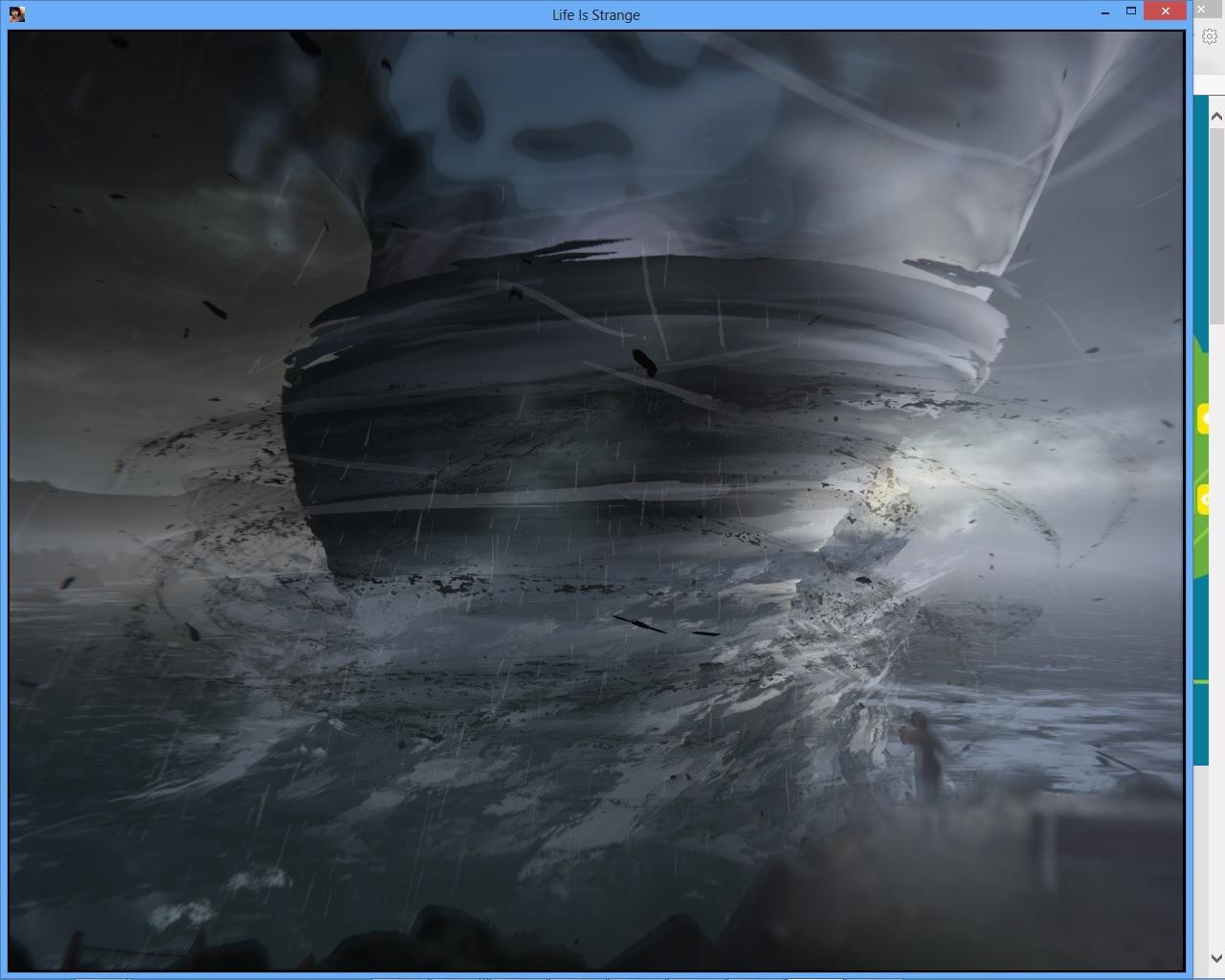Minimize the Life Is Strange window
Viewport: 1225px width, 980px height.
(1105, 12)
